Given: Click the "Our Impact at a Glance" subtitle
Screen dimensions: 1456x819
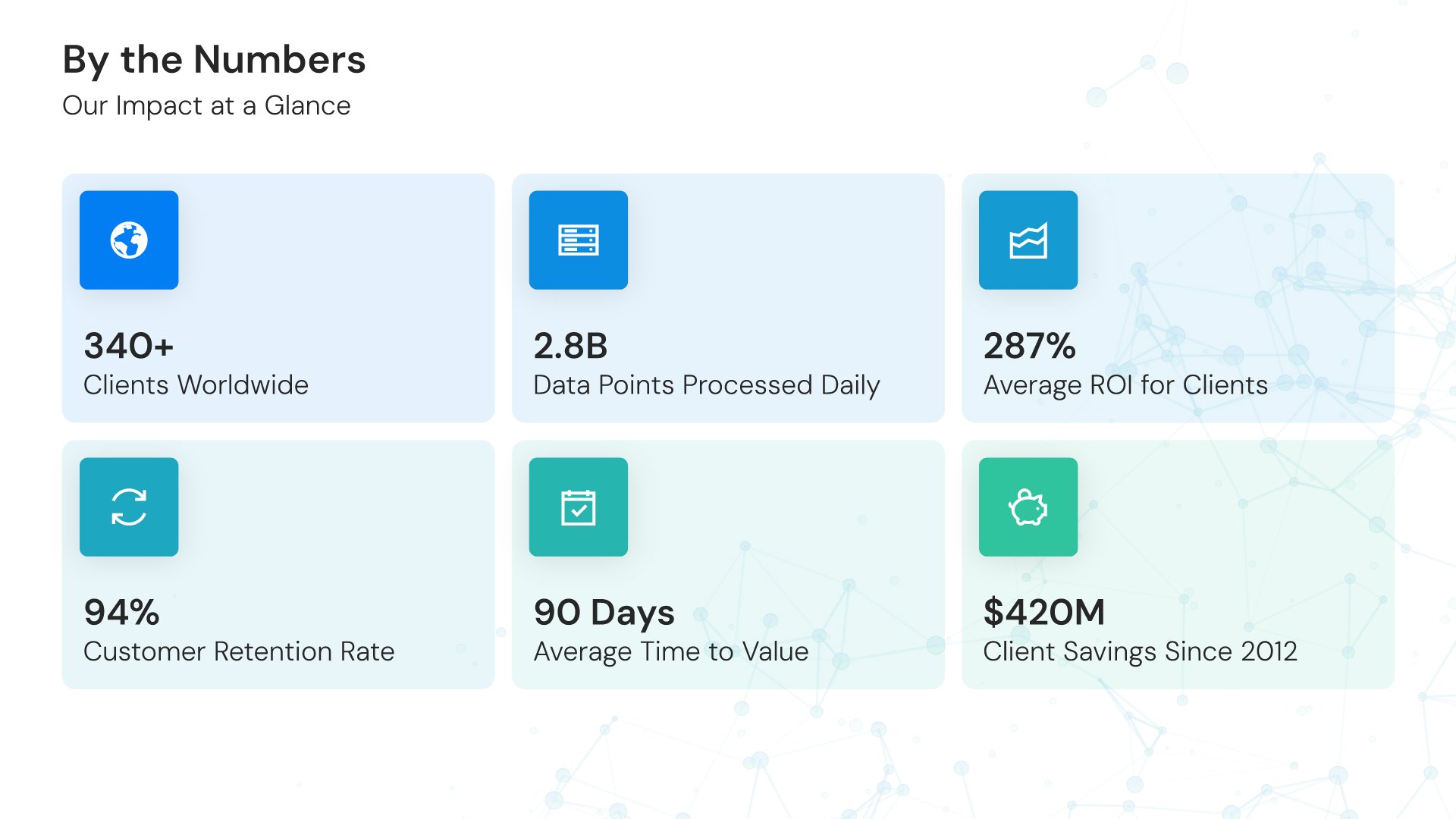Looking at the screenshot, I should tap(206, 105).
